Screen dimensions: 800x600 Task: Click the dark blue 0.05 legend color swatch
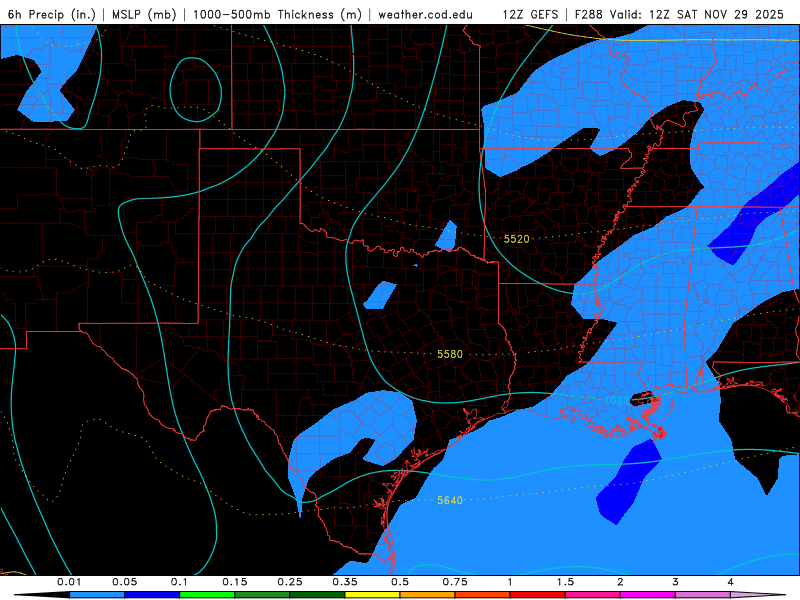click(x=152, y=595)
